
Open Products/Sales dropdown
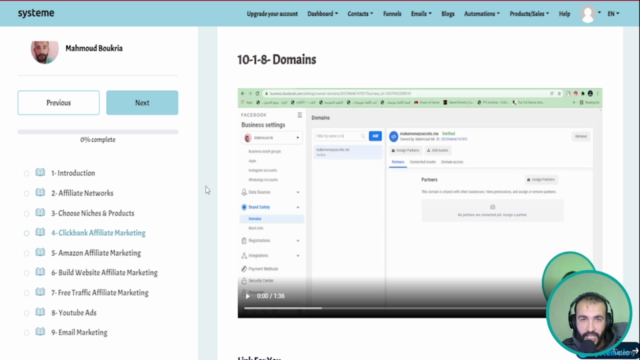[x=529, y=14]
